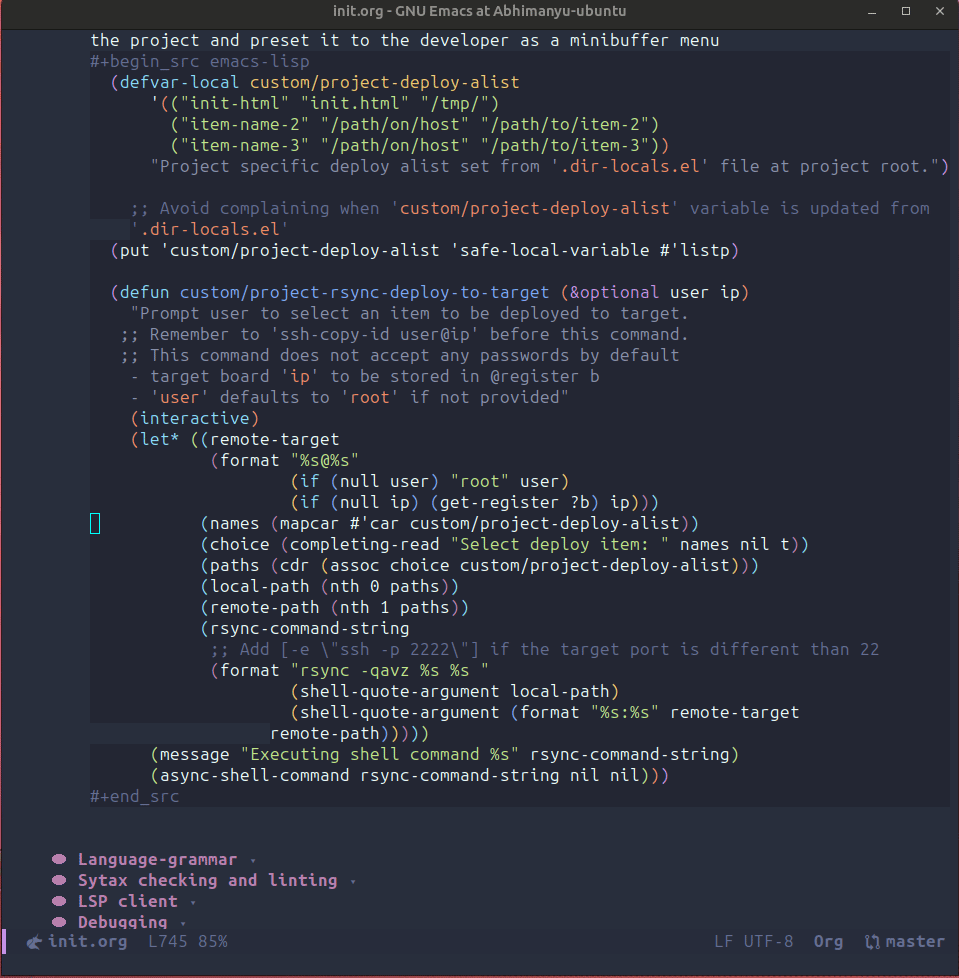Screen dimensions: 959x978
Task: Click the cursor box at names line start
Action: coord(95,523)
